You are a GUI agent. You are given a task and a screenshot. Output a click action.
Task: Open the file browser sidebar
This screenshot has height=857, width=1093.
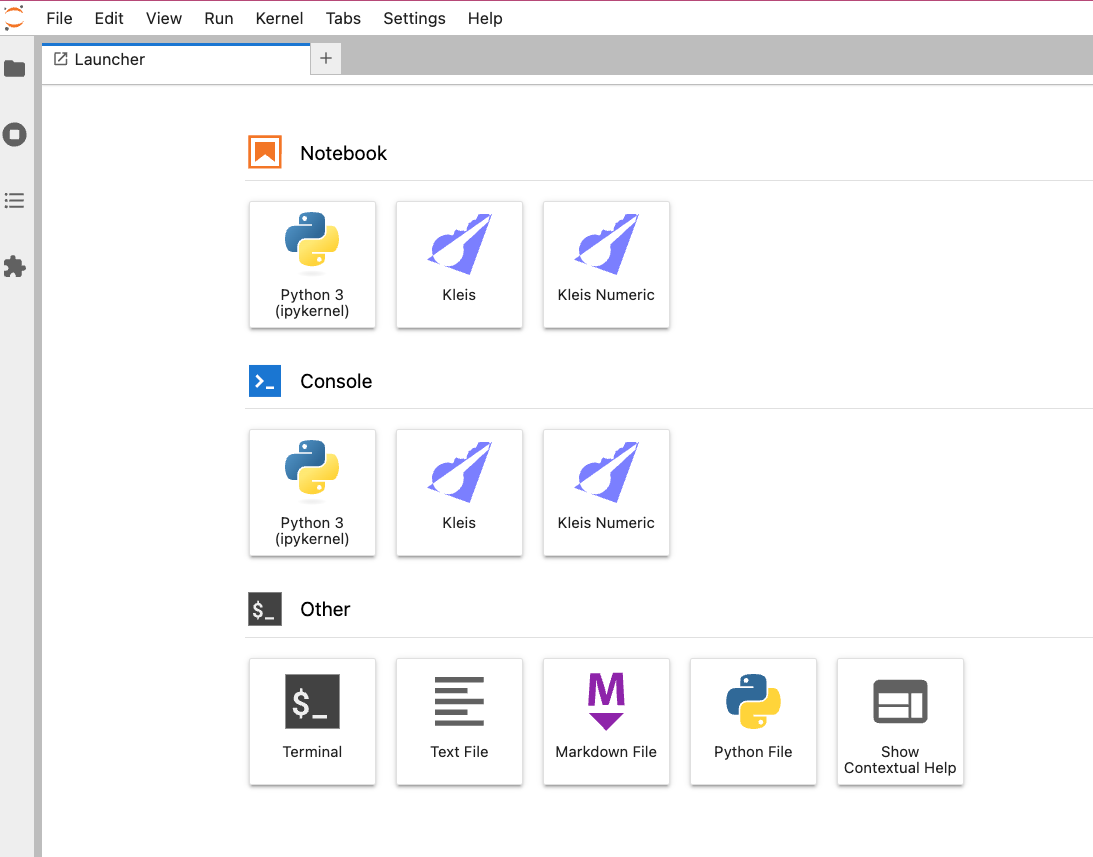point(14,68)
